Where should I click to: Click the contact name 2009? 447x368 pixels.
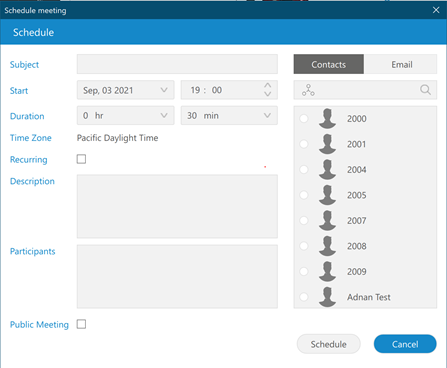[x=357, y=272]
